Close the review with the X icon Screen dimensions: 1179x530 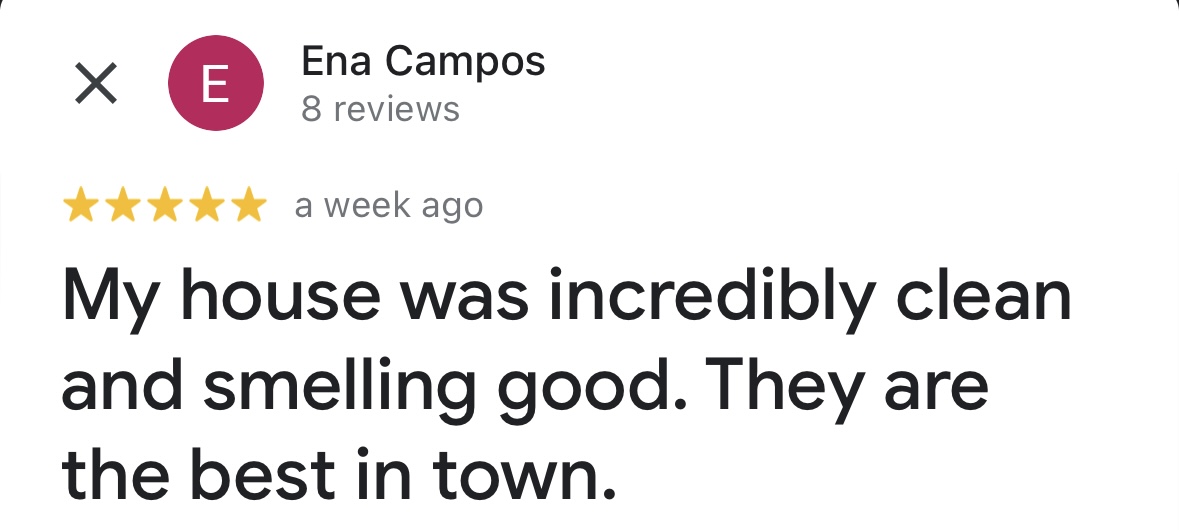pos(96,84)
